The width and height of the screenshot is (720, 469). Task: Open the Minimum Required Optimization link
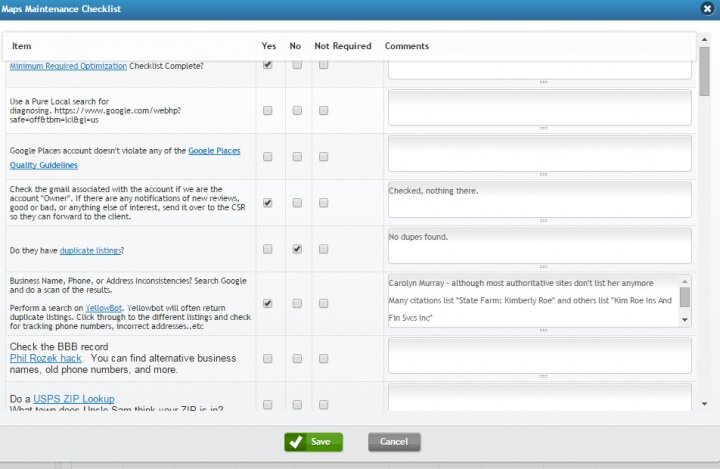[x=68, y=66]
